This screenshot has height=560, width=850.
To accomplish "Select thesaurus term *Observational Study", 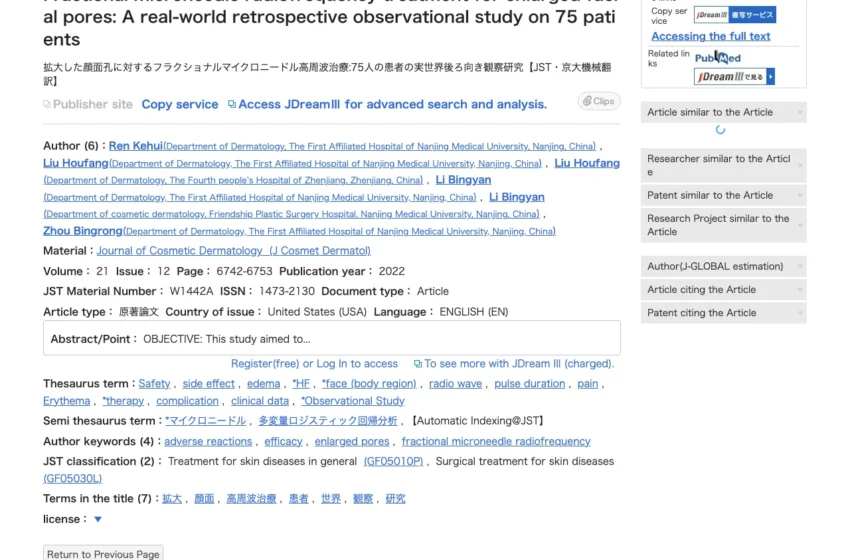I will click(353, 401).
